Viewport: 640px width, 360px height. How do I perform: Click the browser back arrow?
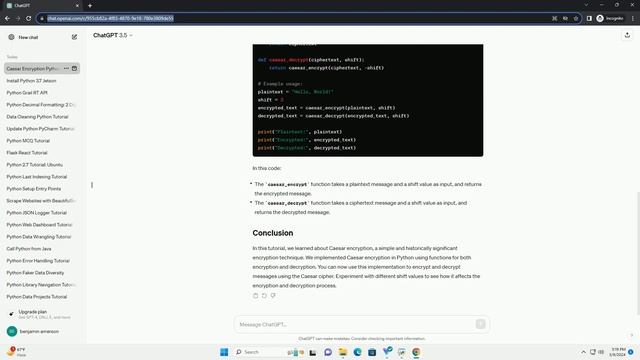(x=7, y=18)
